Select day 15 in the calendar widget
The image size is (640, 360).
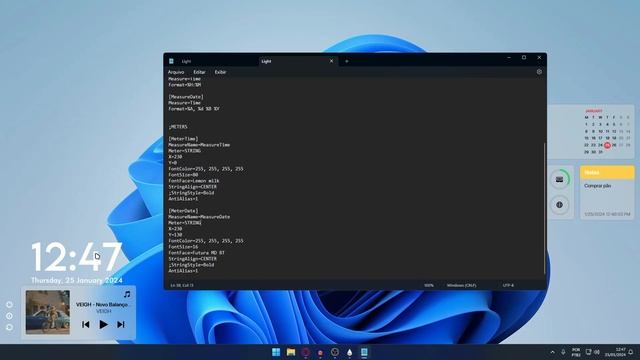coord(587,138)
